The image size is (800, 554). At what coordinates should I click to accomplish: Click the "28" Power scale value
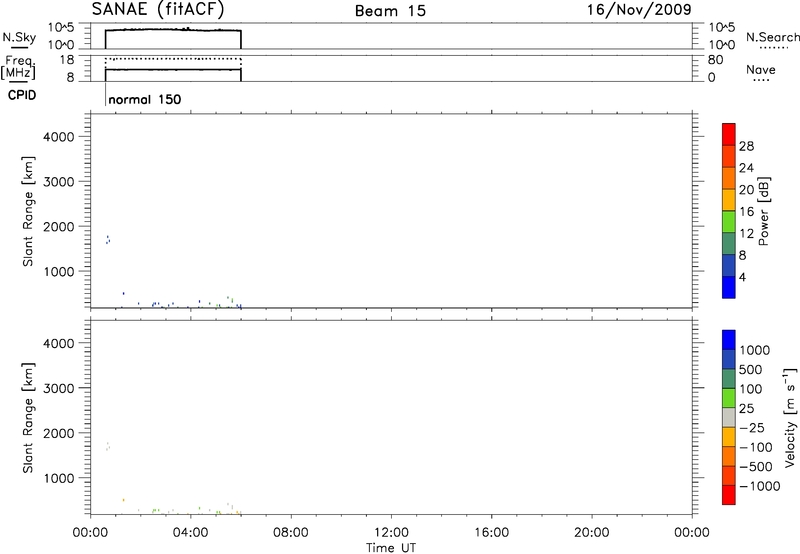[x=746, y=146]
